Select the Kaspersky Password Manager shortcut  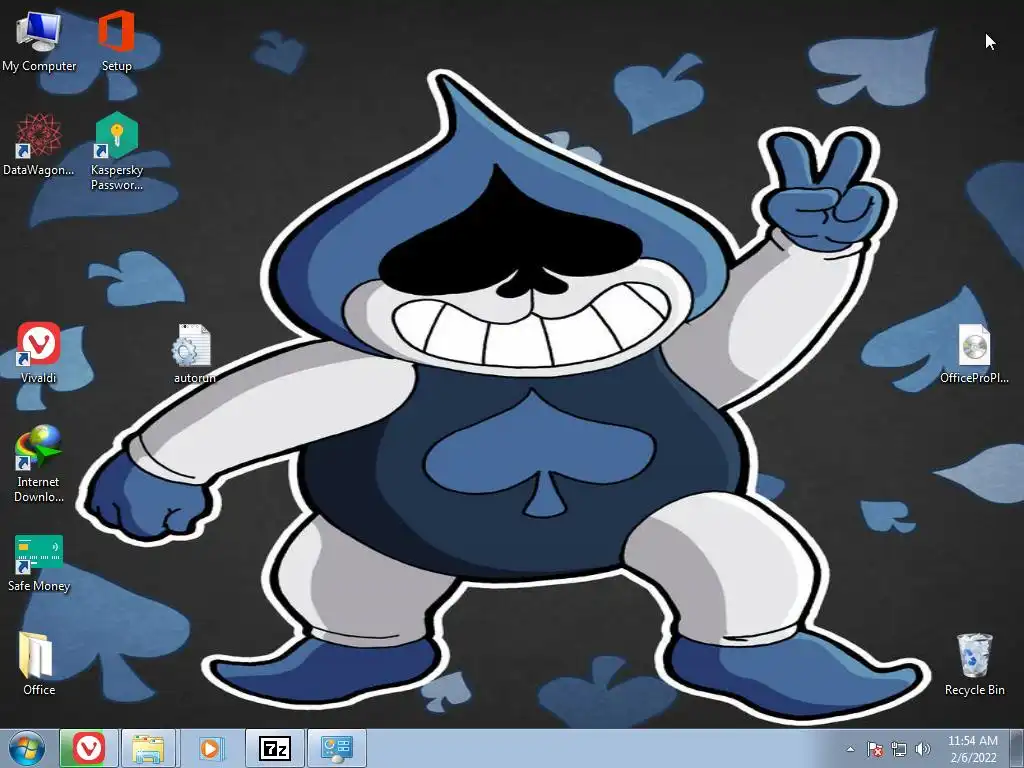coord(116,152)
